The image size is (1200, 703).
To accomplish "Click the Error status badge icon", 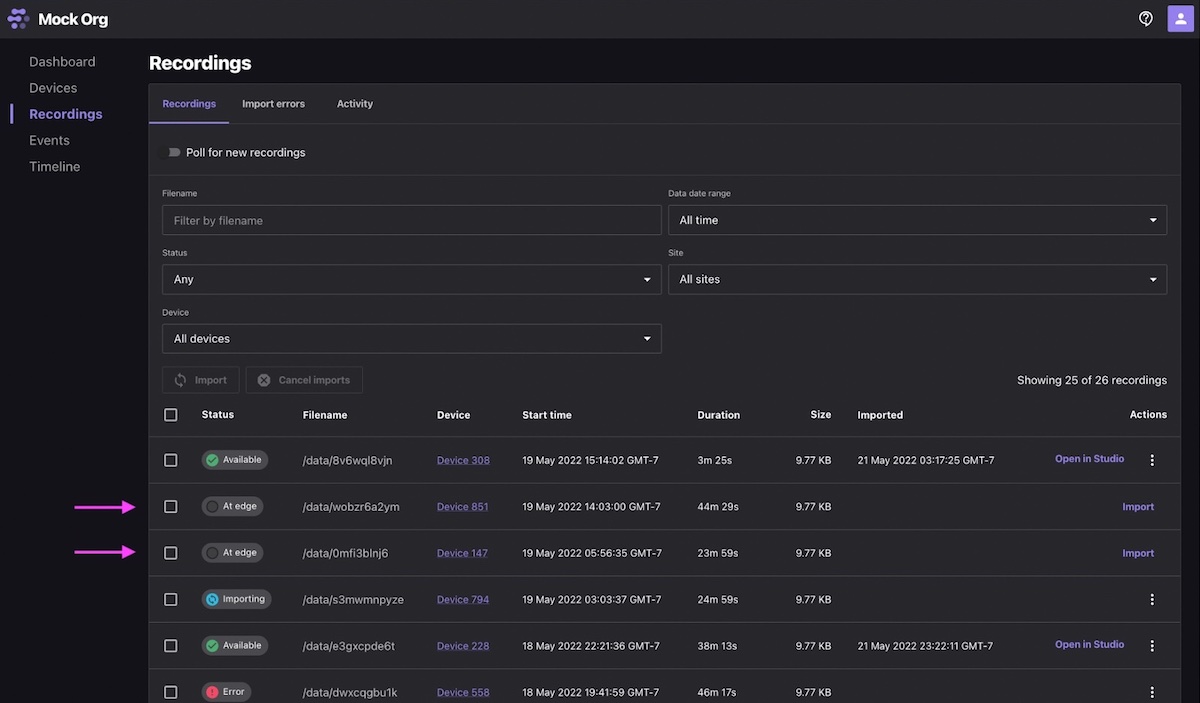I will 210,691.
